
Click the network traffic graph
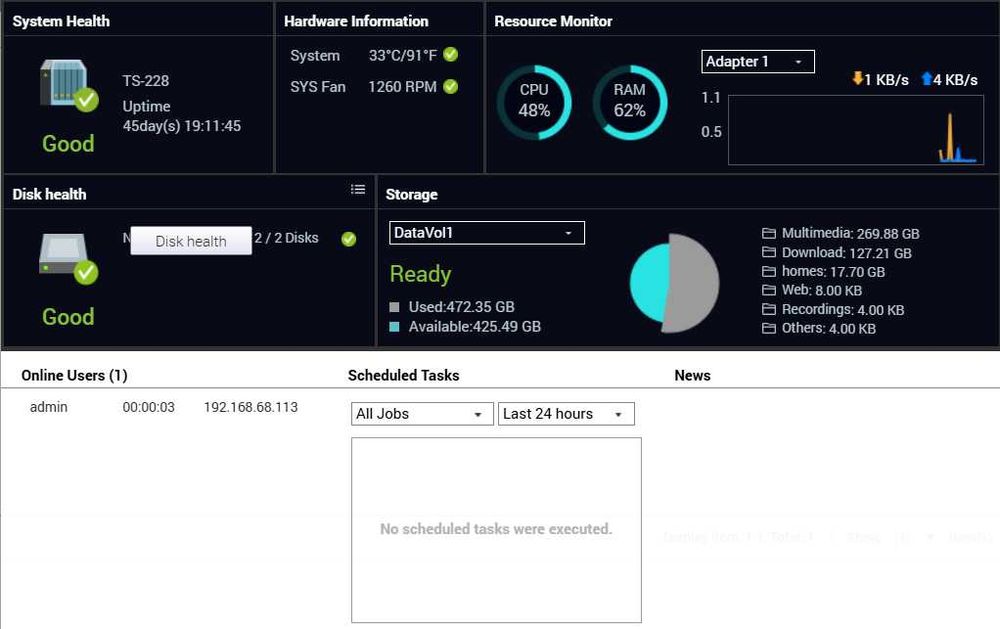click(x=856, y=130)
